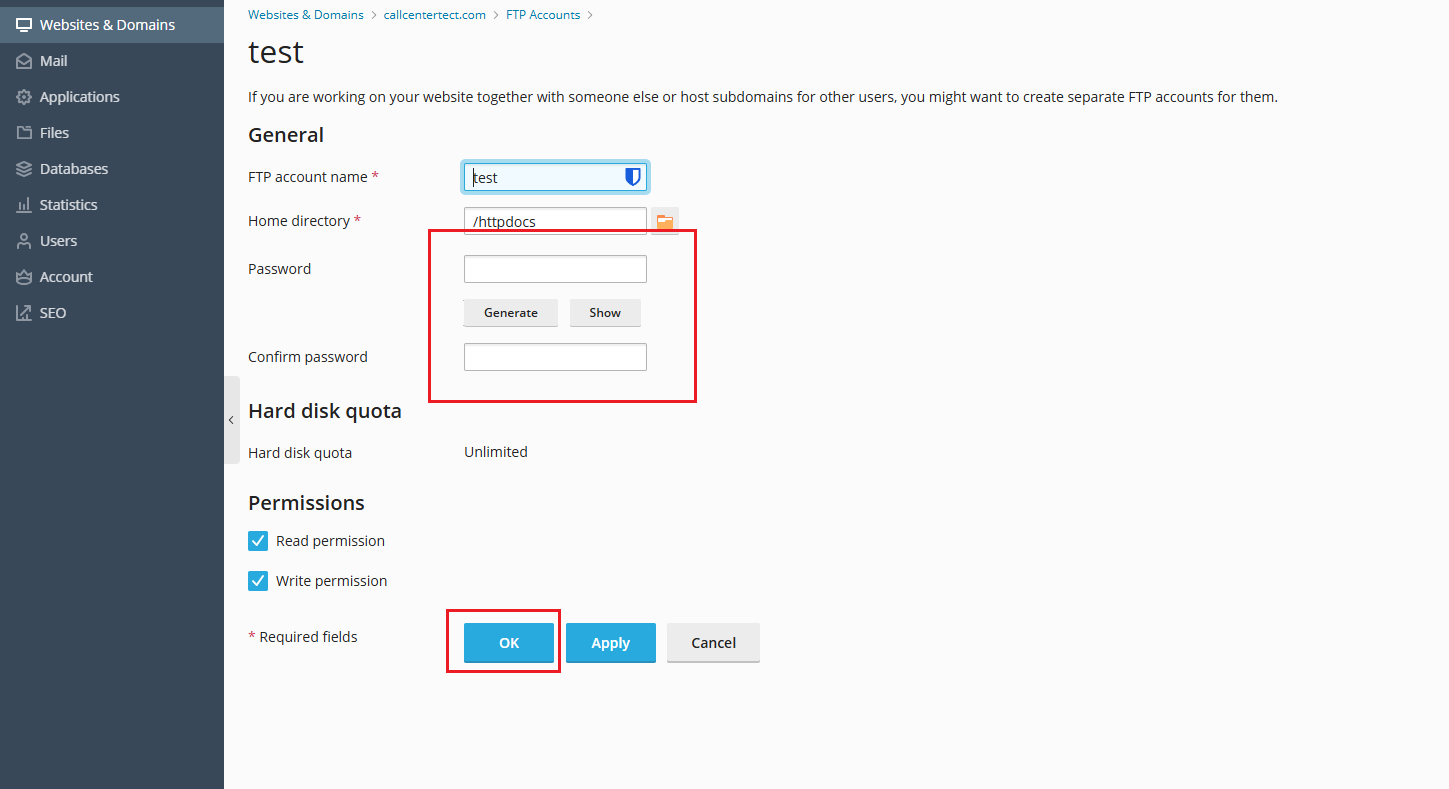Click the Statistics bar chart icon
Screen dimensions: 1449x789
pos(24,205)
